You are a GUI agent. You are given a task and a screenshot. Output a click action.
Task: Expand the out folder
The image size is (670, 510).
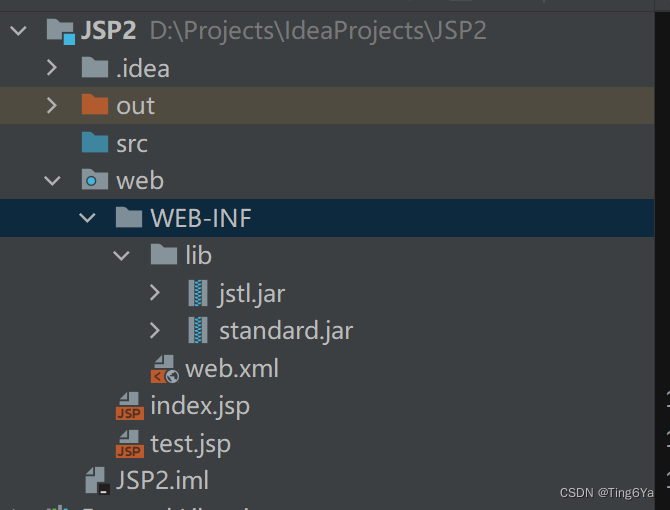(52, 105)
